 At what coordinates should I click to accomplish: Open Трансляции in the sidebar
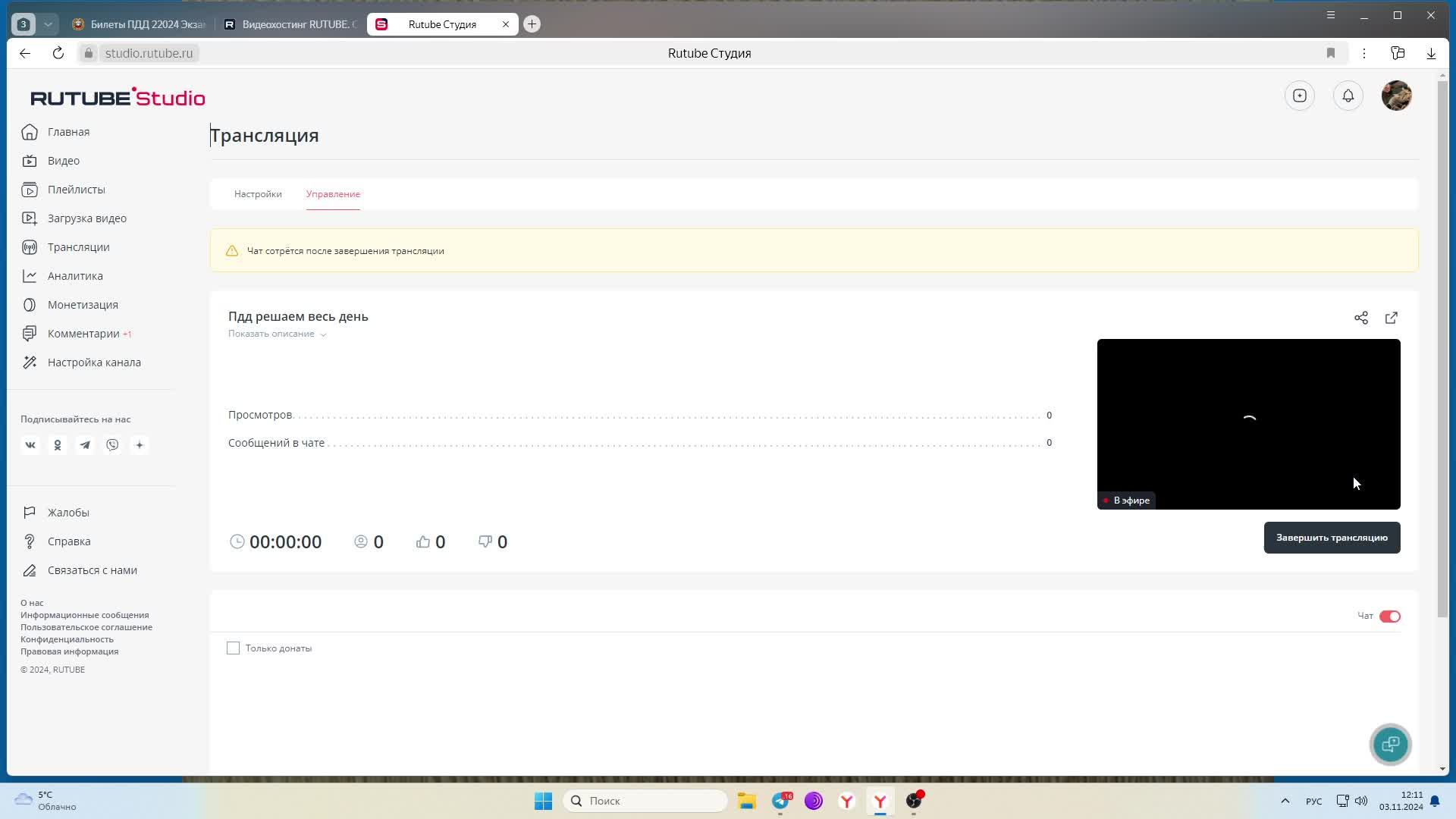click(66, 247)
